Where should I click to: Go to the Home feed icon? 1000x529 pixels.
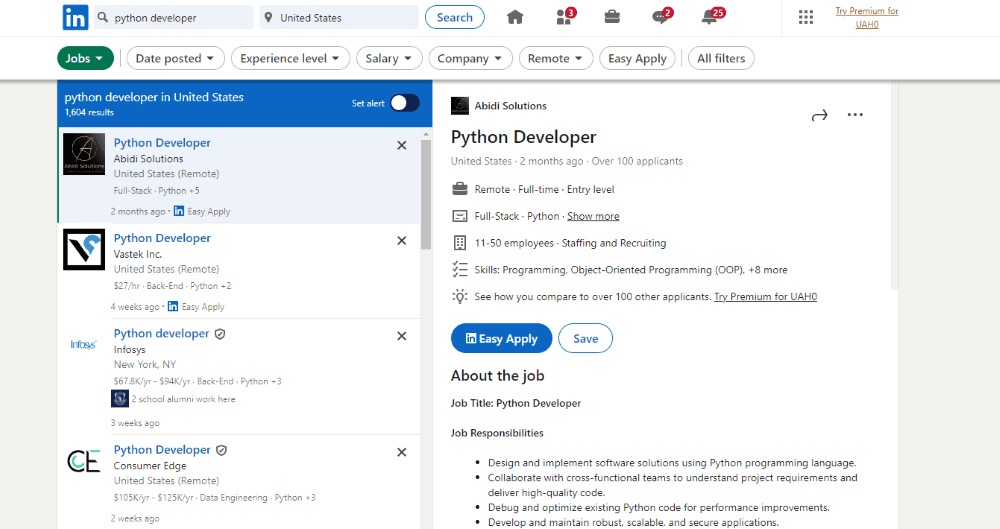[515, 17]
